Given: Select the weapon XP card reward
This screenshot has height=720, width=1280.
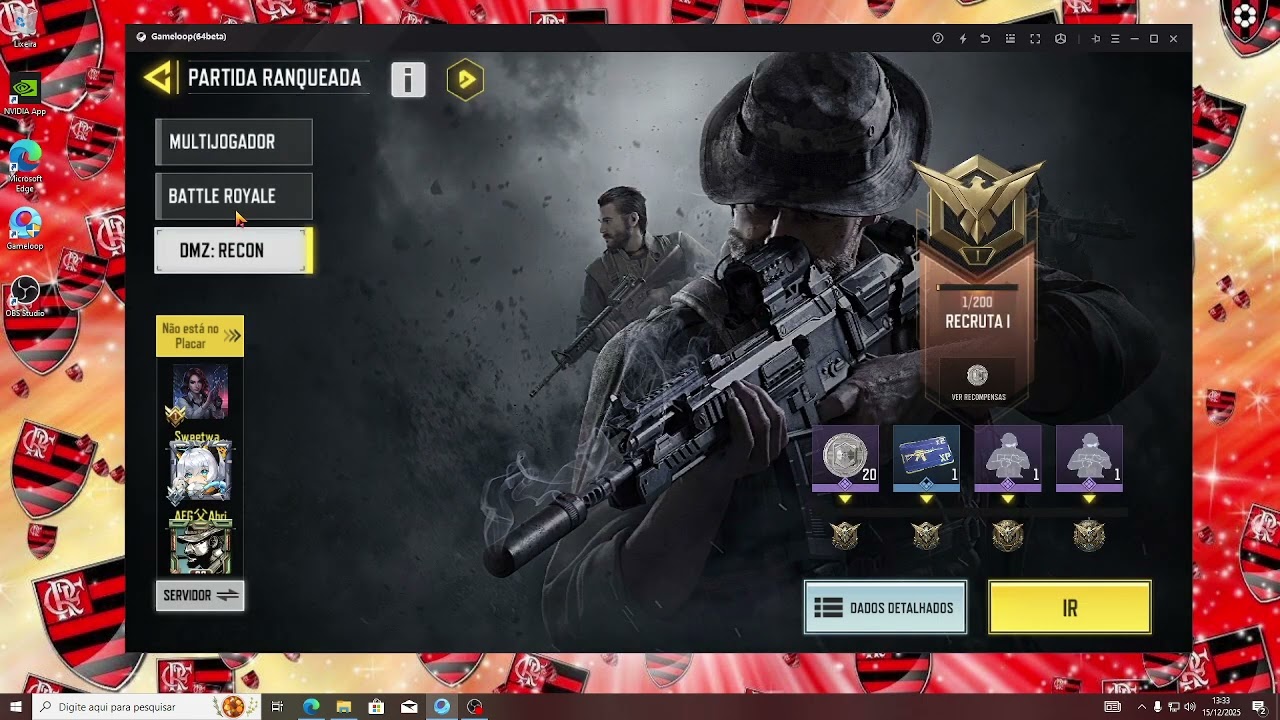Looking at the screenshot, I should click(x=926, y=458).
